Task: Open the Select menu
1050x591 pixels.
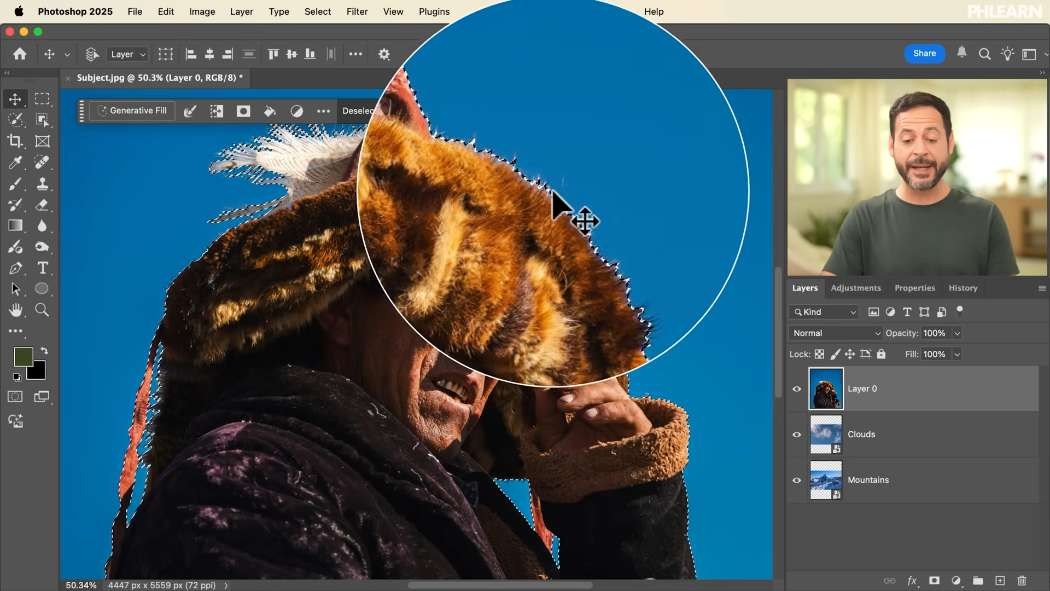Action: click(x=317, y=11)
